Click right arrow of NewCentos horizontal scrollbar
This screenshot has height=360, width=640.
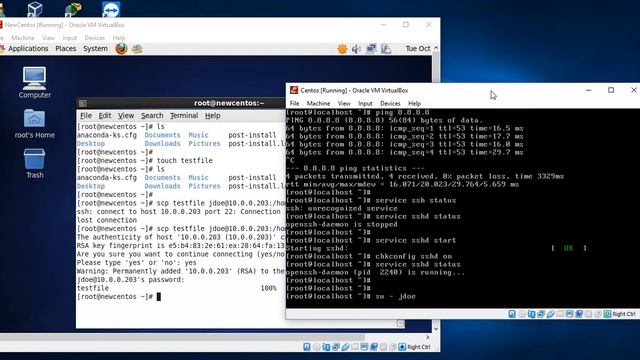428,337
